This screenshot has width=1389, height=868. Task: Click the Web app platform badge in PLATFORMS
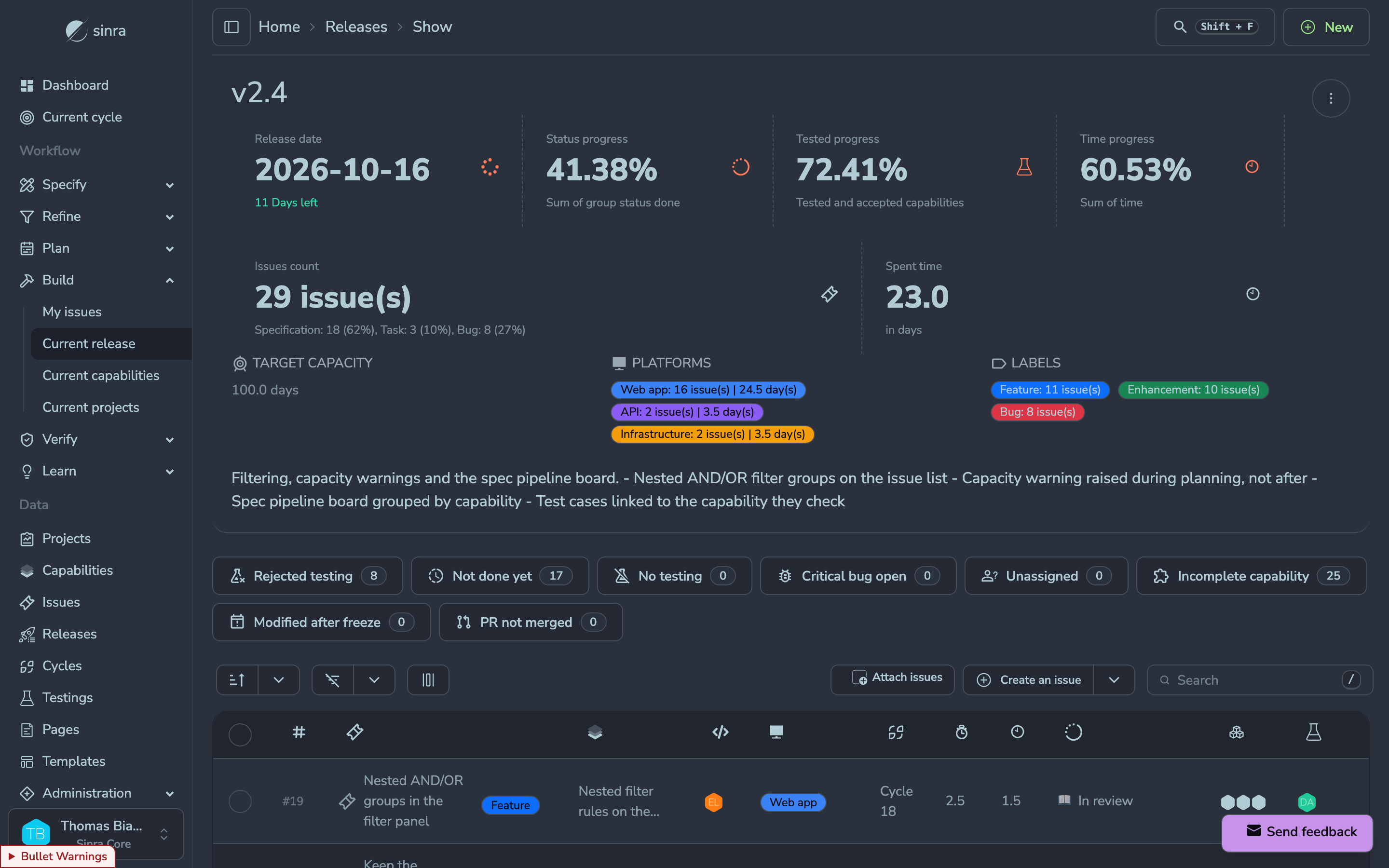pos(708,390)
